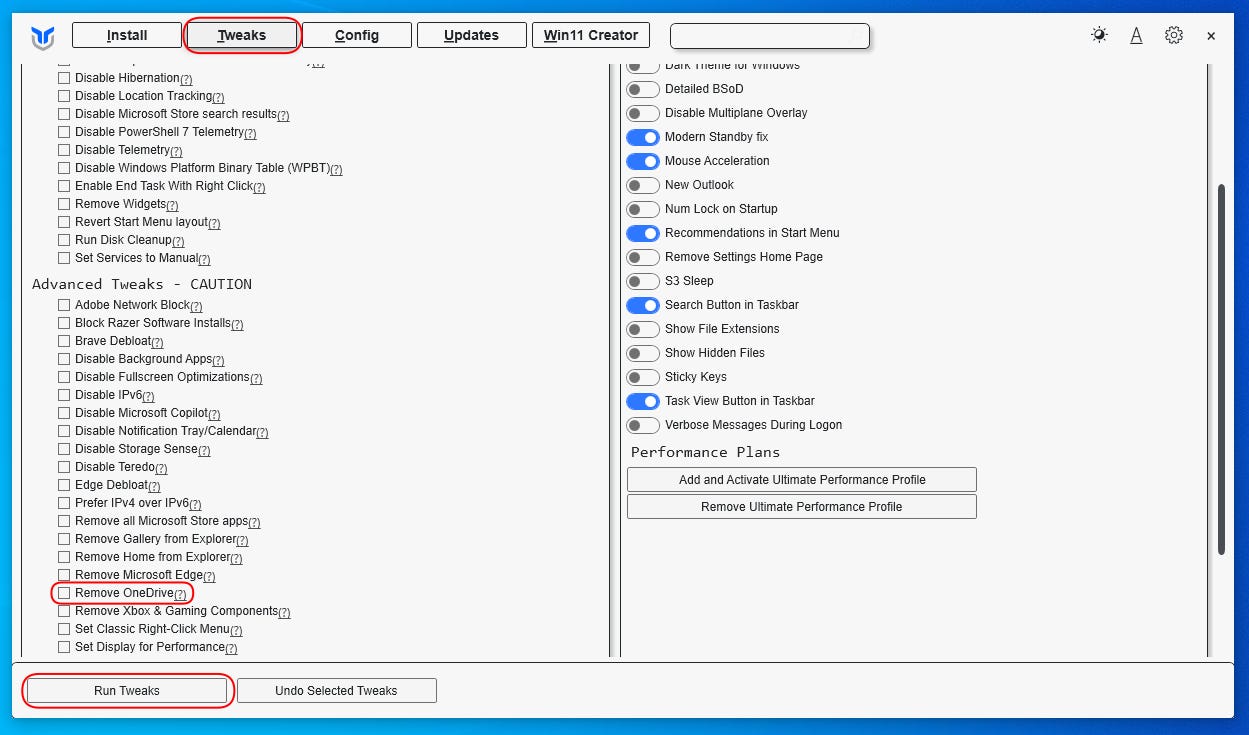The image size is (1249, 735).
Task: Open help (?) for Run Disk Cleanup
Action: pyautogui.click(x=178, y=241)
